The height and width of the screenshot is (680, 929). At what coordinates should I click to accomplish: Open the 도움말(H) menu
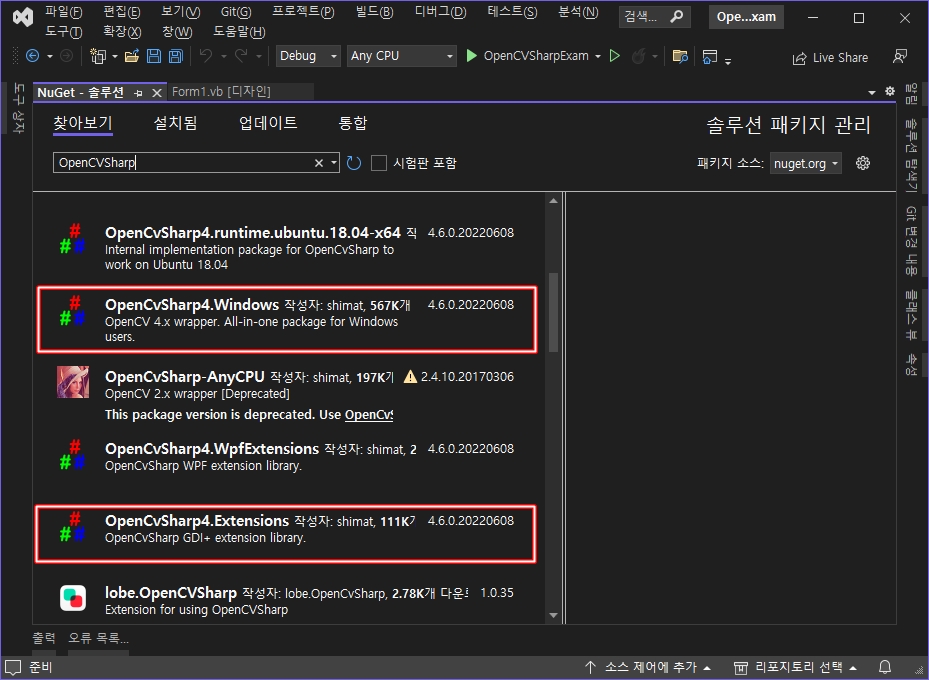(239, 31)
